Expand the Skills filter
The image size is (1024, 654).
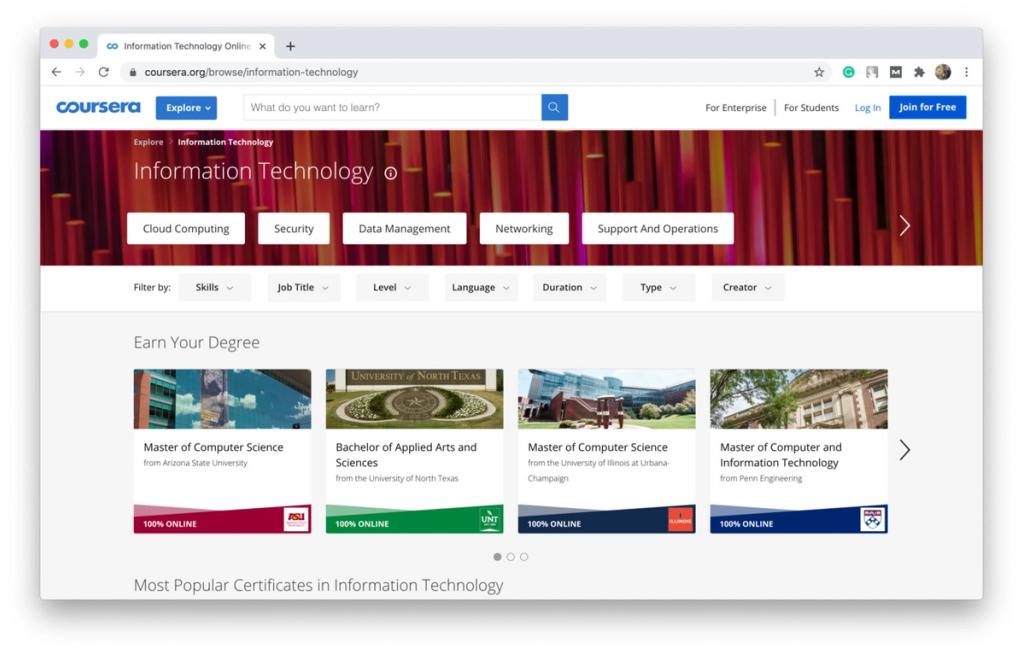pos(214,287)
